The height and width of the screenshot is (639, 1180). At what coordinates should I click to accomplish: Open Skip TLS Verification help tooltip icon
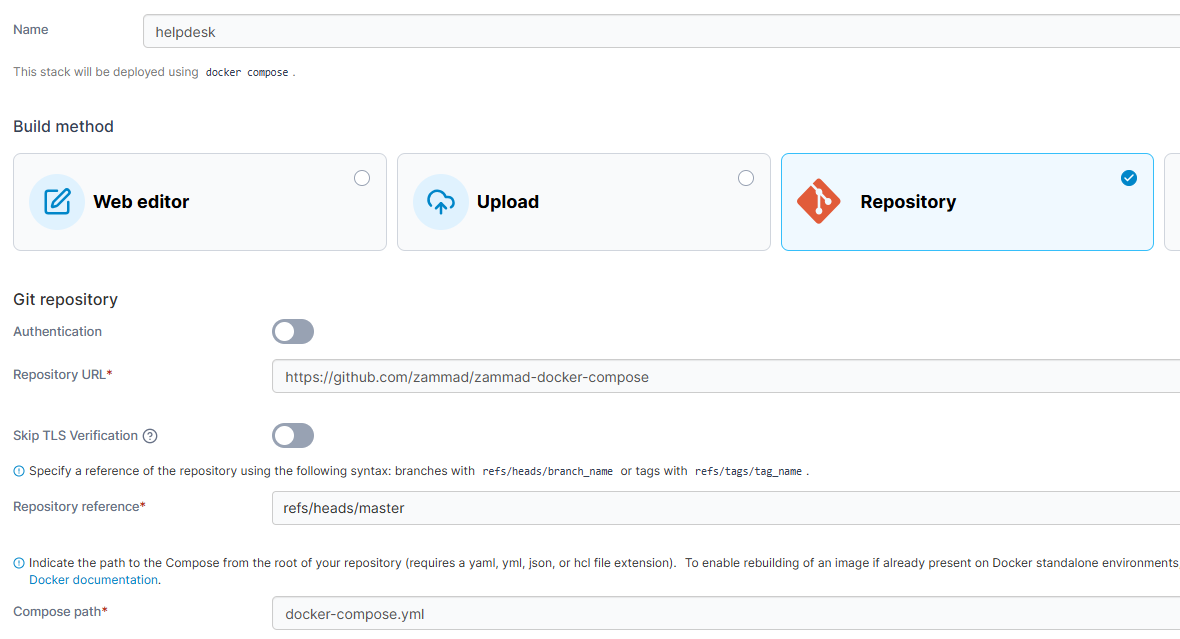[150, 436]
